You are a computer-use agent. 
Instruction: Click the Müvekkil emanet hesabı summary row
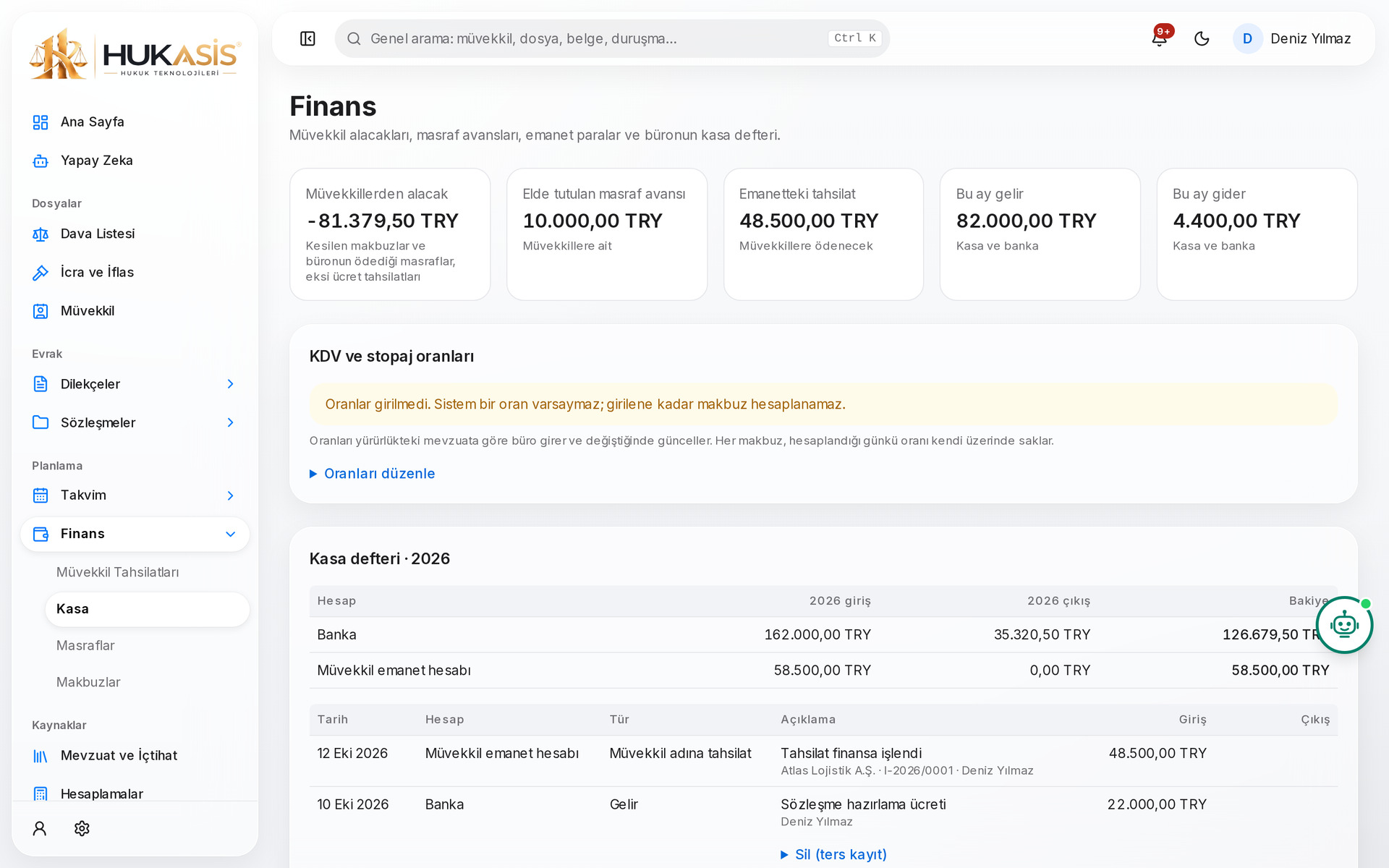823,671
